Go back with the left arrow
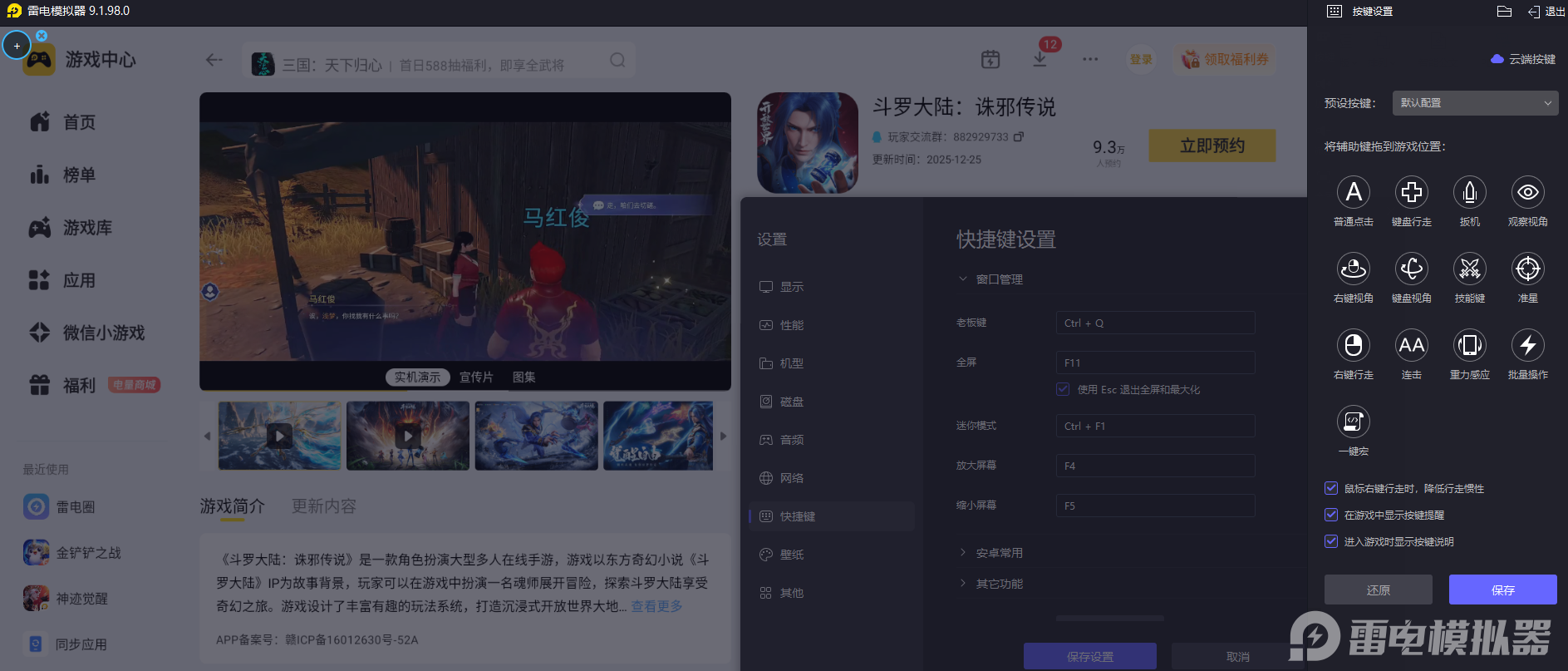The image size is (1568, 671). tap(214, 60)
